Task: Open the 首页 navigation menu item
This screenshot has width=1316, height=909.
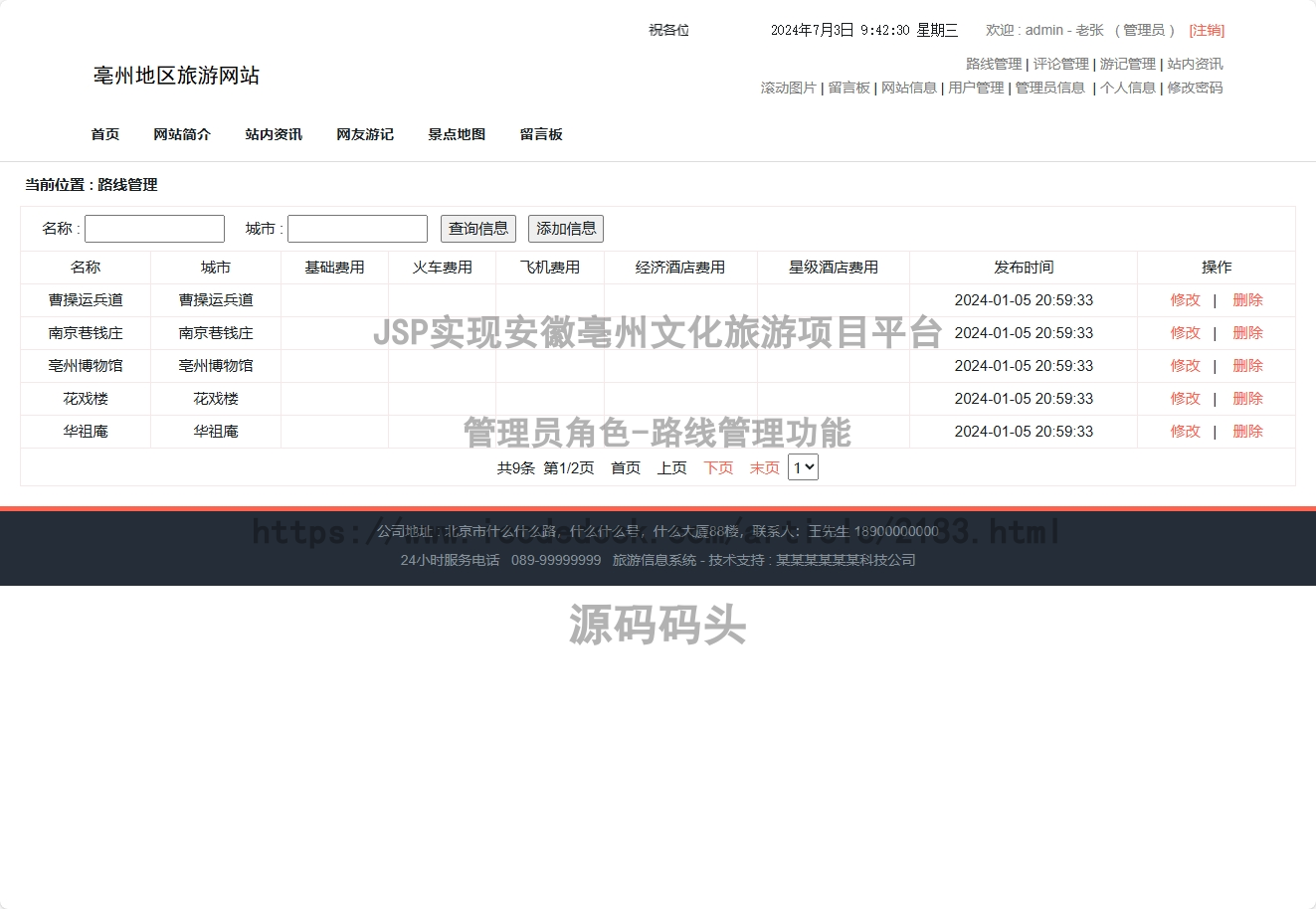Action: [105, 134]
